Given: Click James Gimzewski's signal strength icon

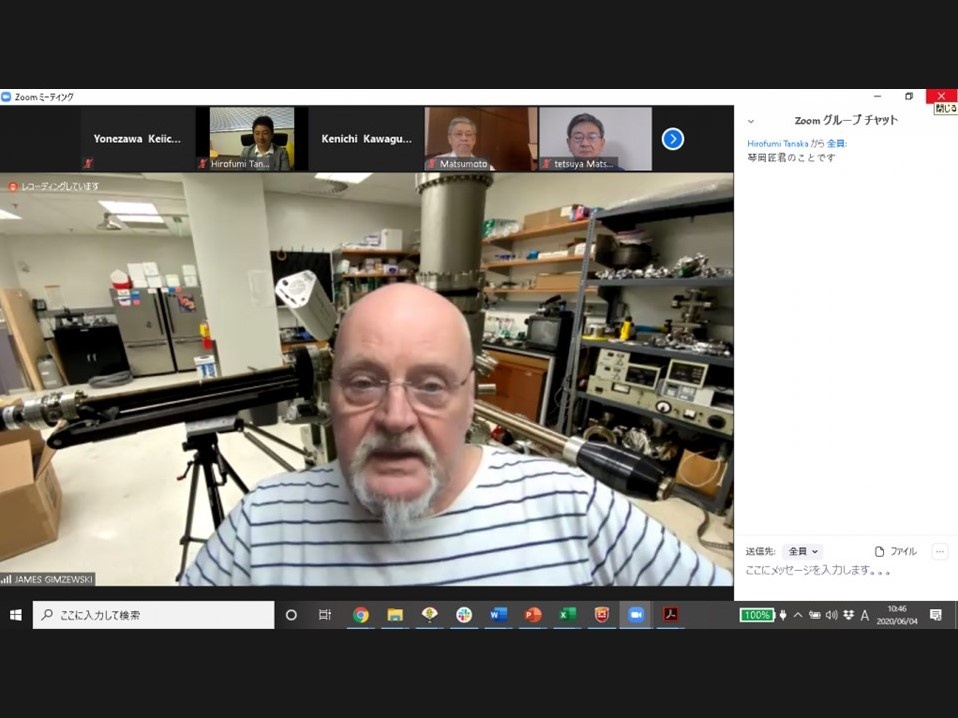Looking at the screenshot, I should (6, 579).
